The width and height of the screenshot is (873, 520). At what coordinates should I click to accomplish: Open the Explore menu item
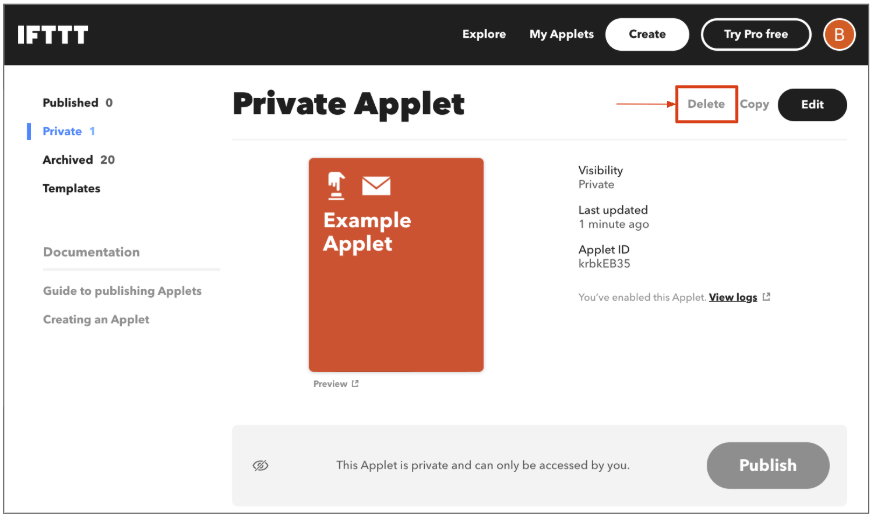[x=484, y=34]
